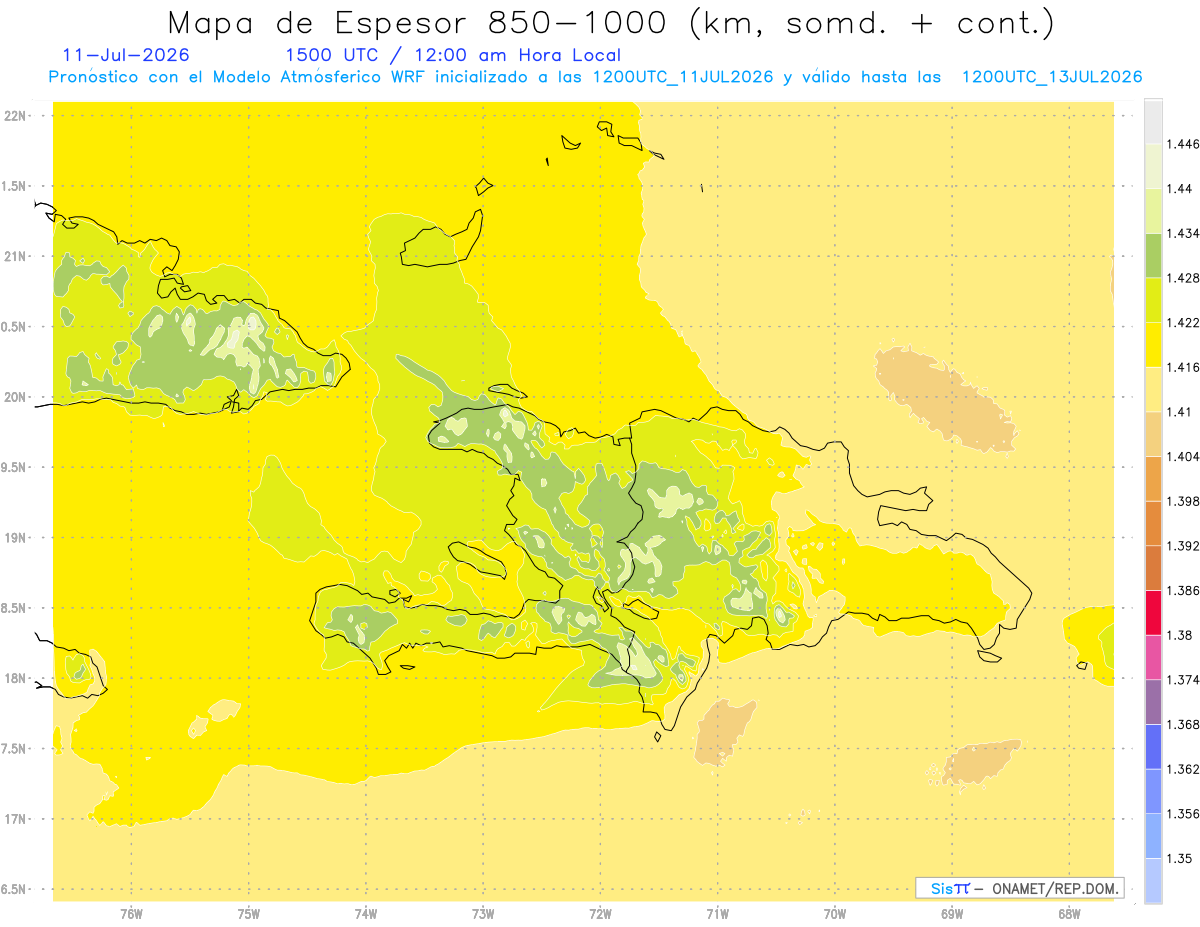Select legend value 1.356
Viewport: 1200px width, 927px height.
pyautogui.click(x=1183, y=814)
